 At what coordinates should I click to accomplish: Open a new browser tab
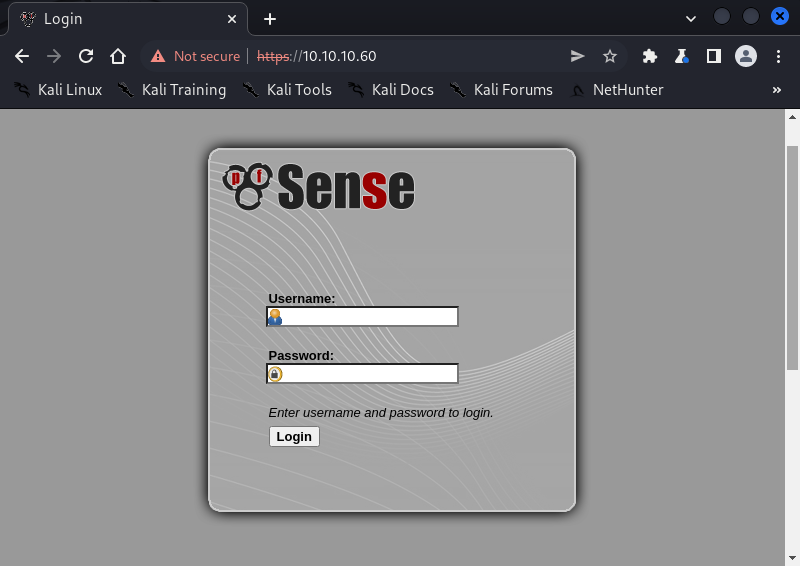pyautogui.click(x=270, y=19)
